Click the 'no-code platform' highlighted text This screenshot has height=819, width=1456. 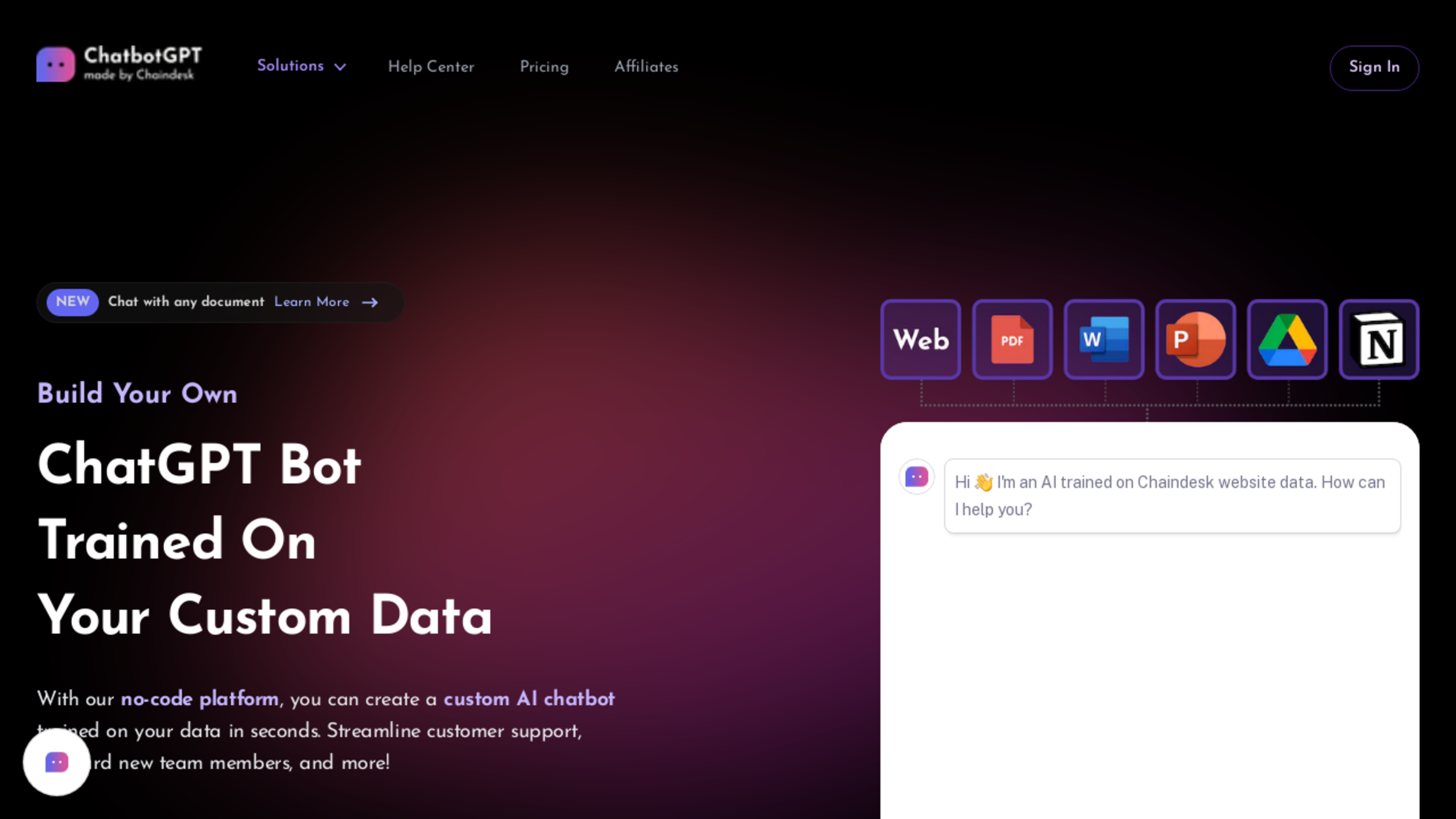tap(199, 699)
